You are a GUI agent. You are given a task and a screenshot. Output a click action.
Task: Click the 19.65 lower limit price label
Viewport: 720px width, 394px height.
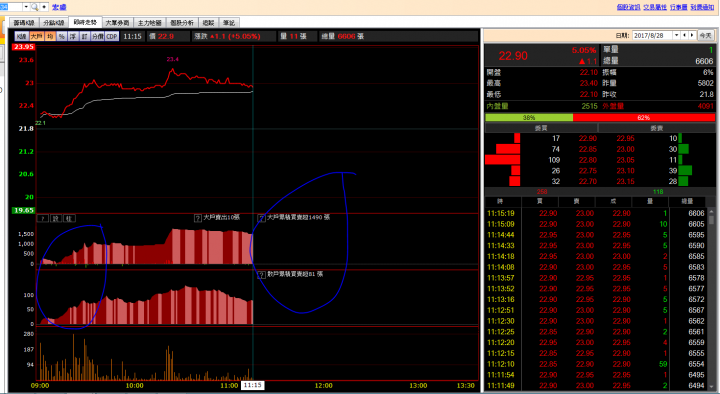[x=23, y=210]
